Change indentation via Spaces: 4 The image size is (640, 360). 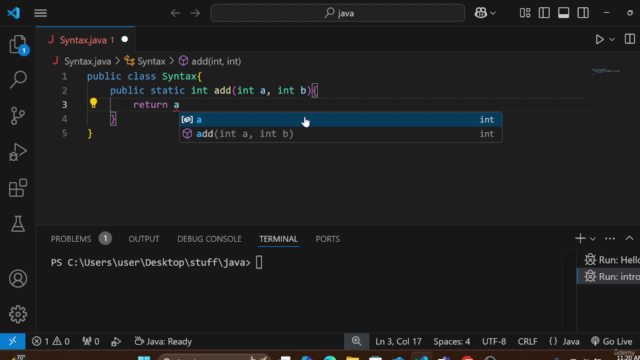point(451,341)
